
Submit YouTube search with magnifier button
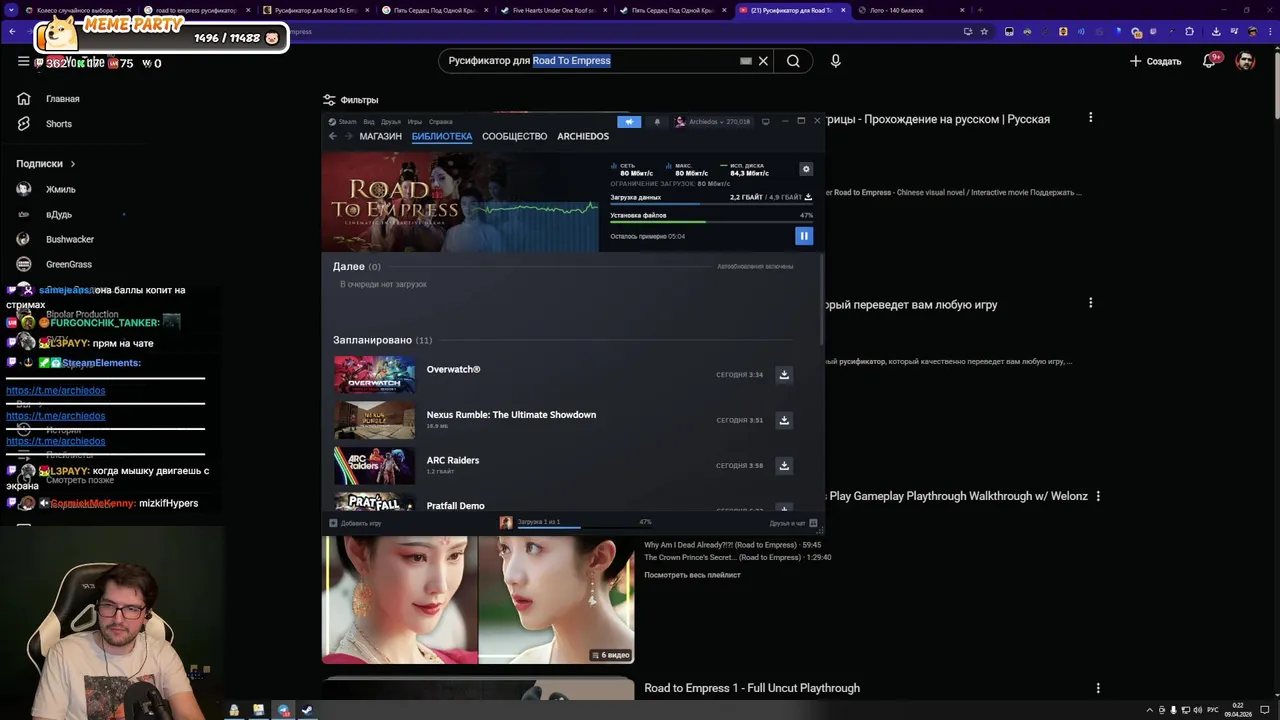click(x=793, y=61)
